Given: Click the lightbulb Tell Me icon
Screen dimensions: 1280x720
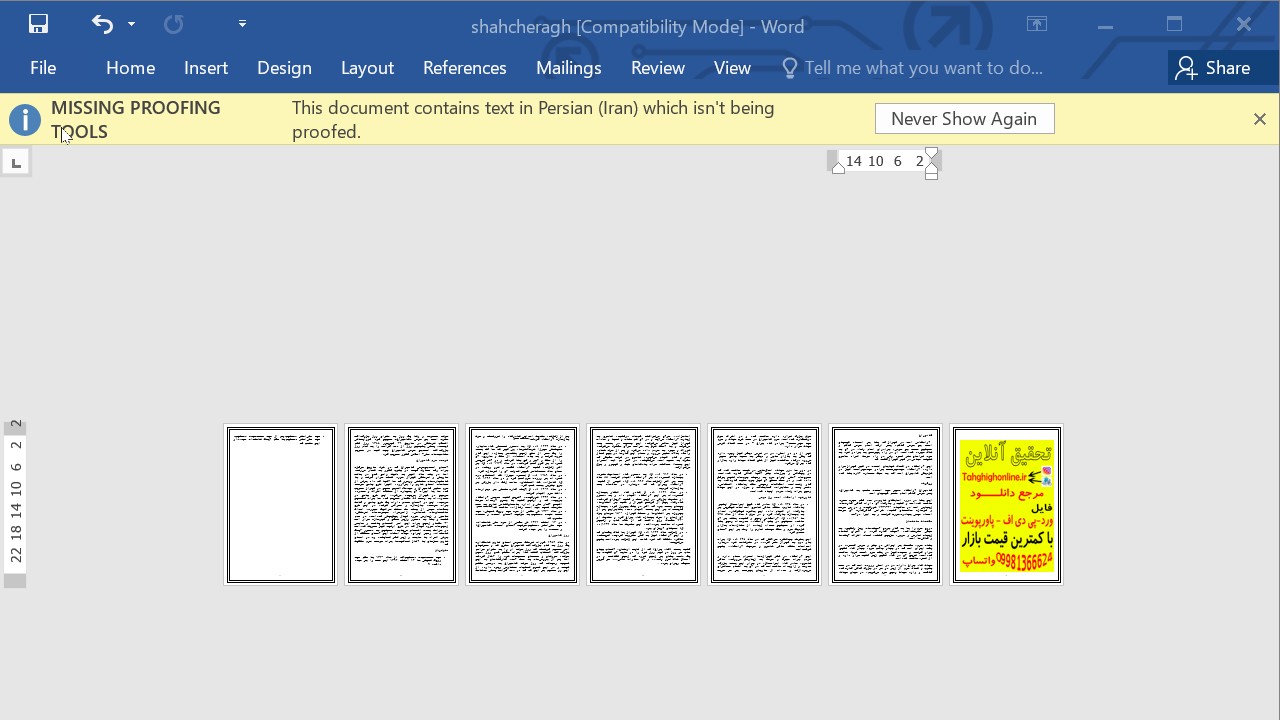Looking at the screenshot, I should click(789, 68).
